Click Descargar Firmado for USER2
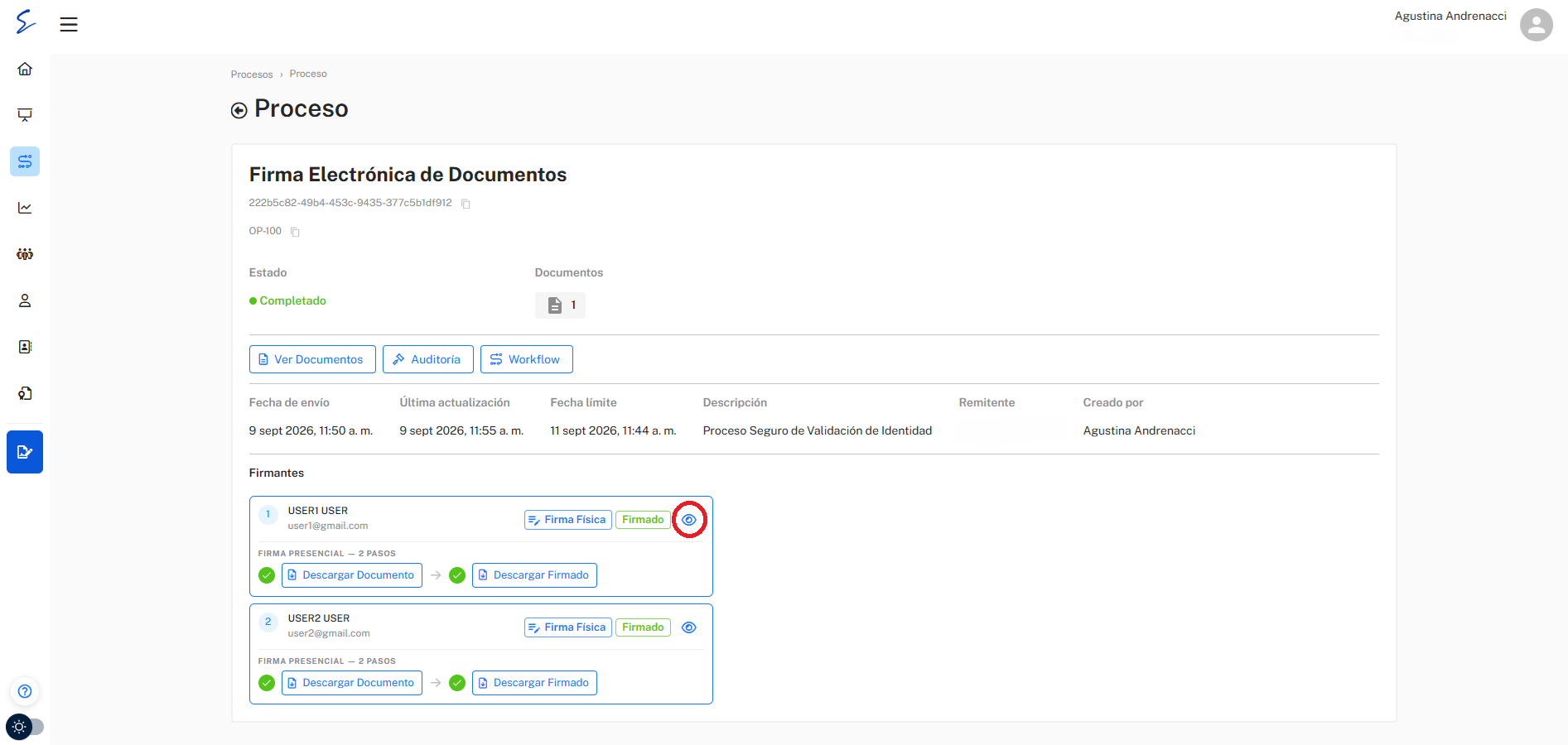Image resolution: width=1568 pixels, height=745 pixels. 534,683
